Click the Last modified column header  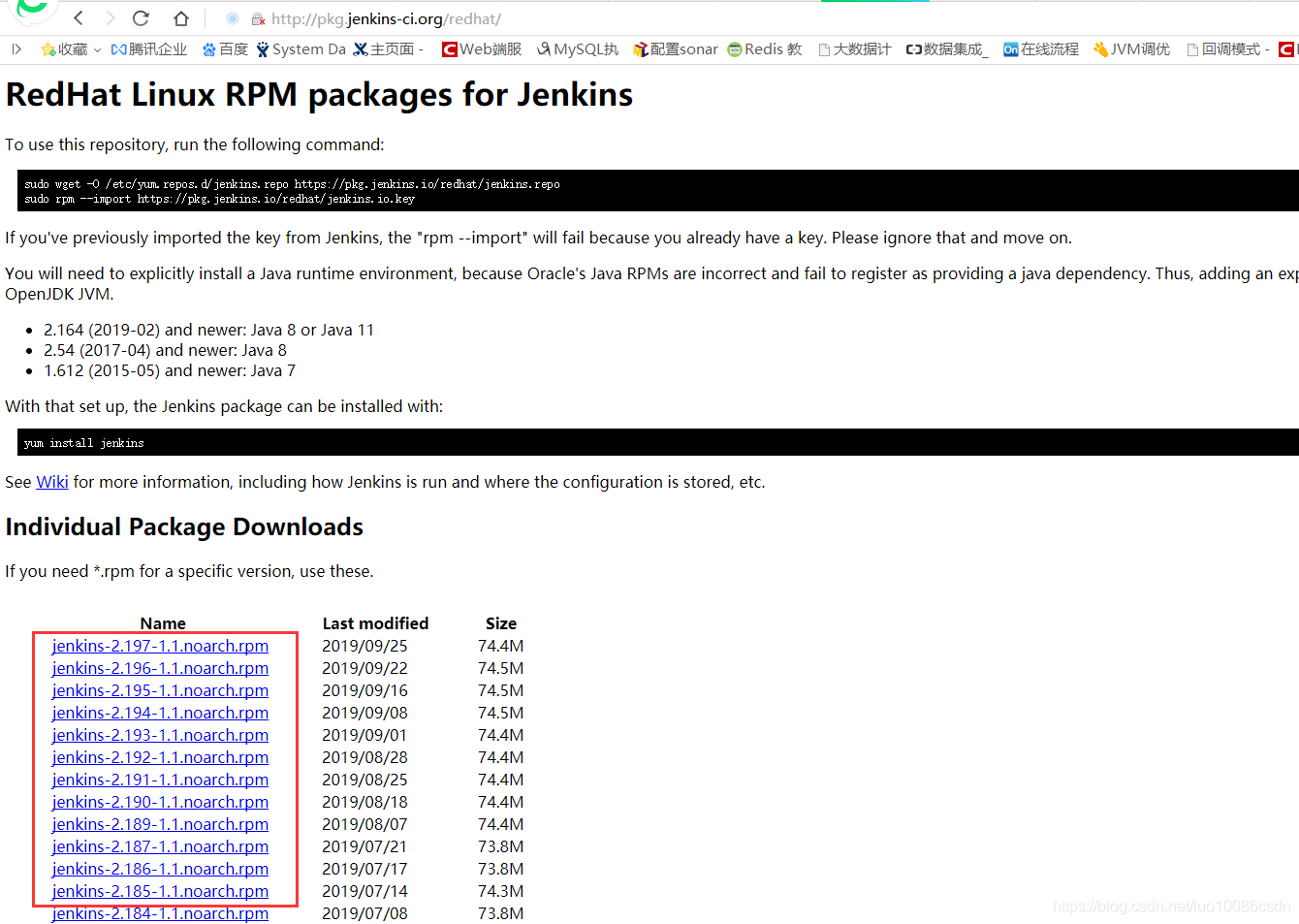tap(375, 623)
